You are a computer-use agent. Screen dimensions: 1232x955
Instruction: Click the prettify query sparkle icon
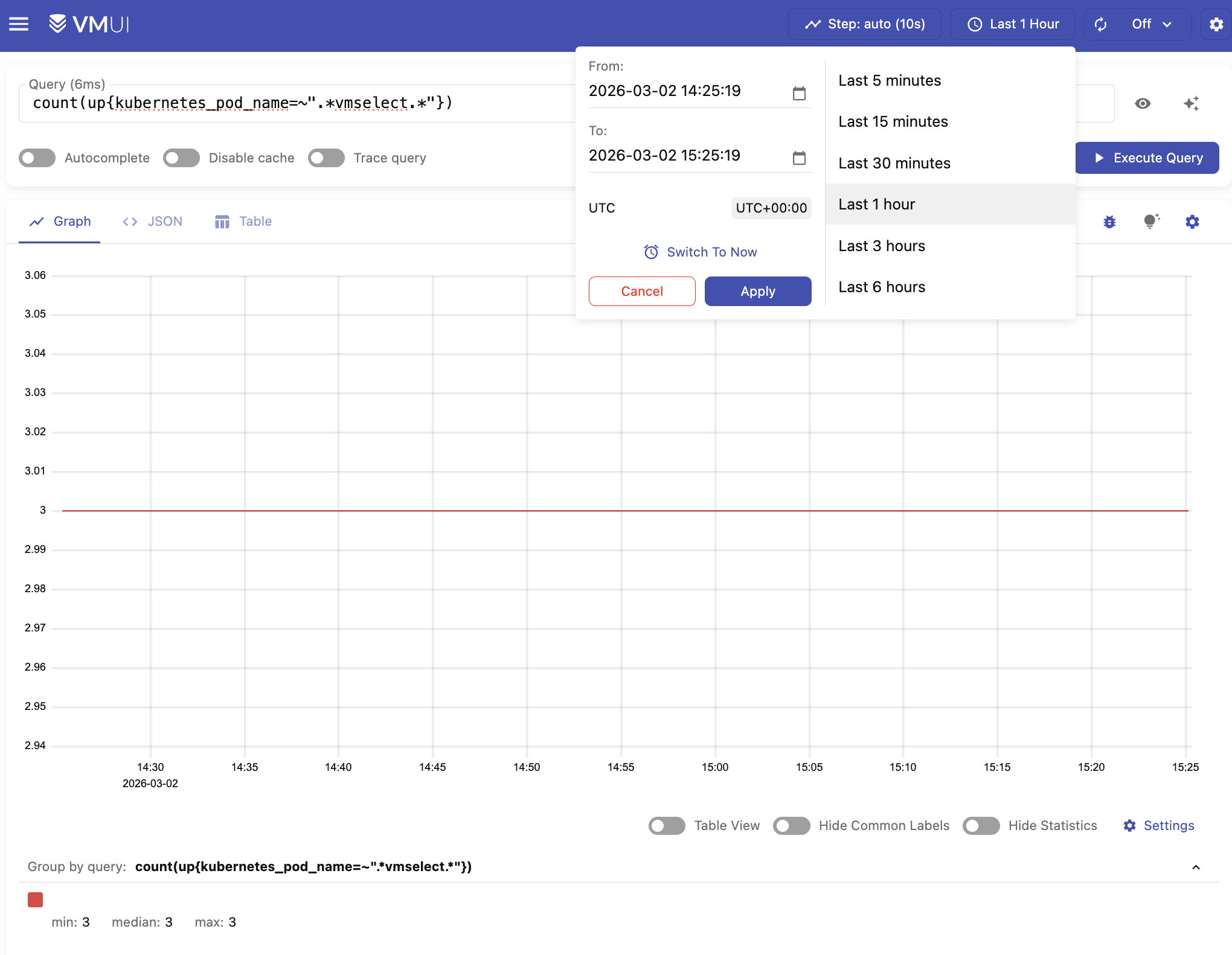click(1190, 103)
